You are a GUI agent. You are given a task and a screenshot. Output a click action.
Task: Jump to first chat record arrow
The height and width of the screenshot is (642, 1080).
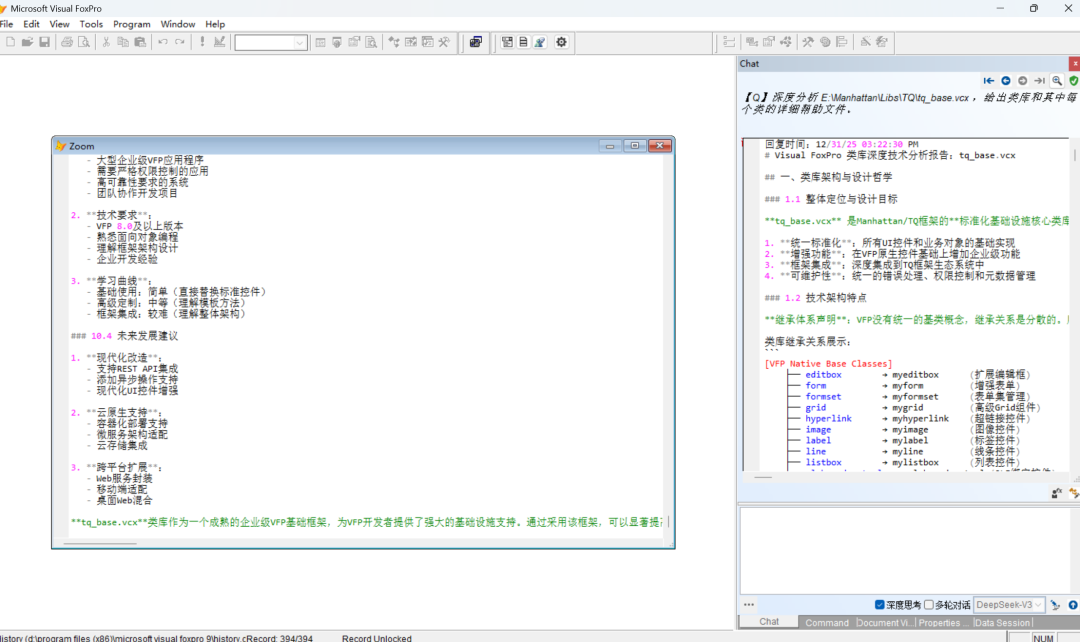pos(988,81)
